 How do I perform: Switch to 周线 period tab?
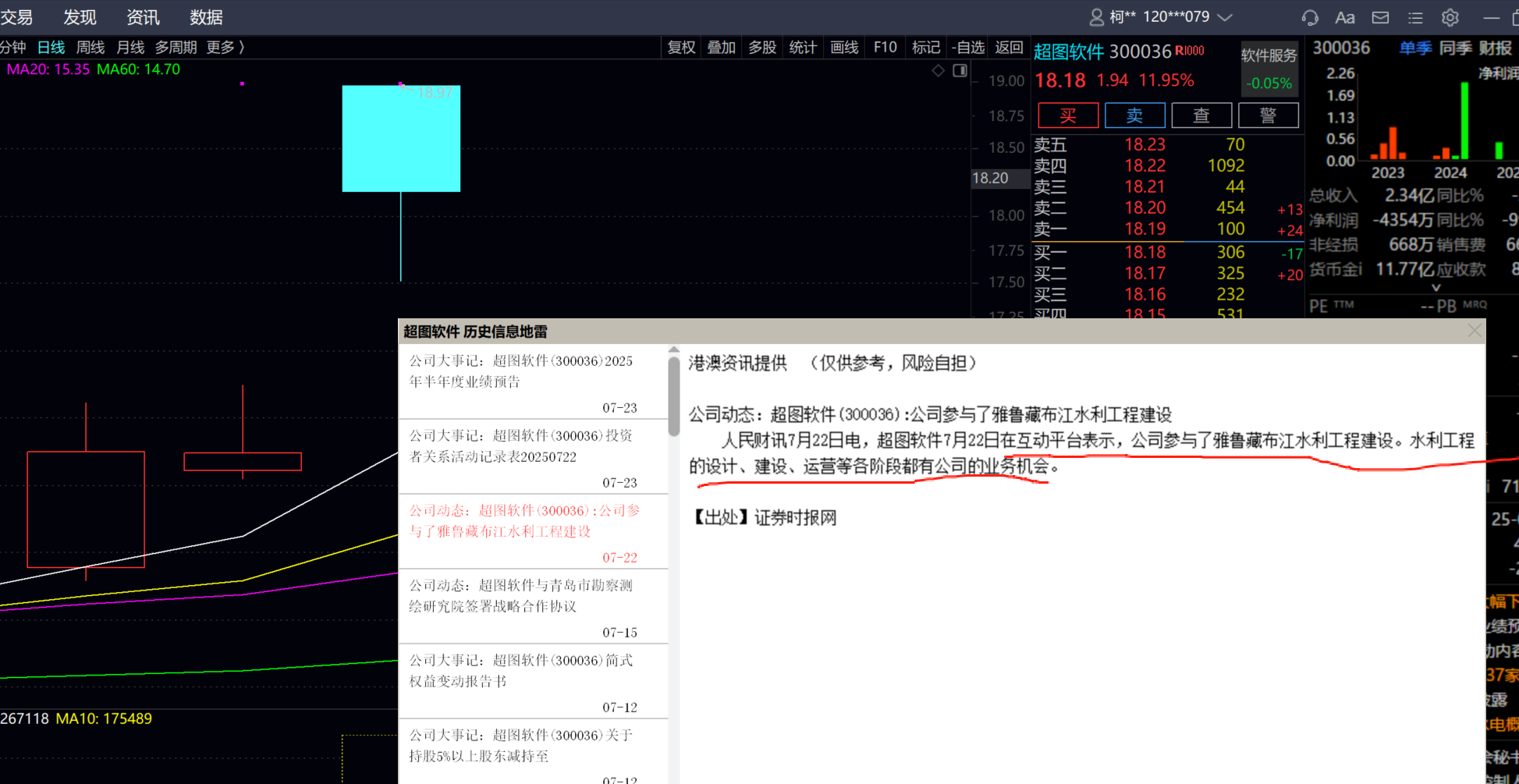point(91,48)
